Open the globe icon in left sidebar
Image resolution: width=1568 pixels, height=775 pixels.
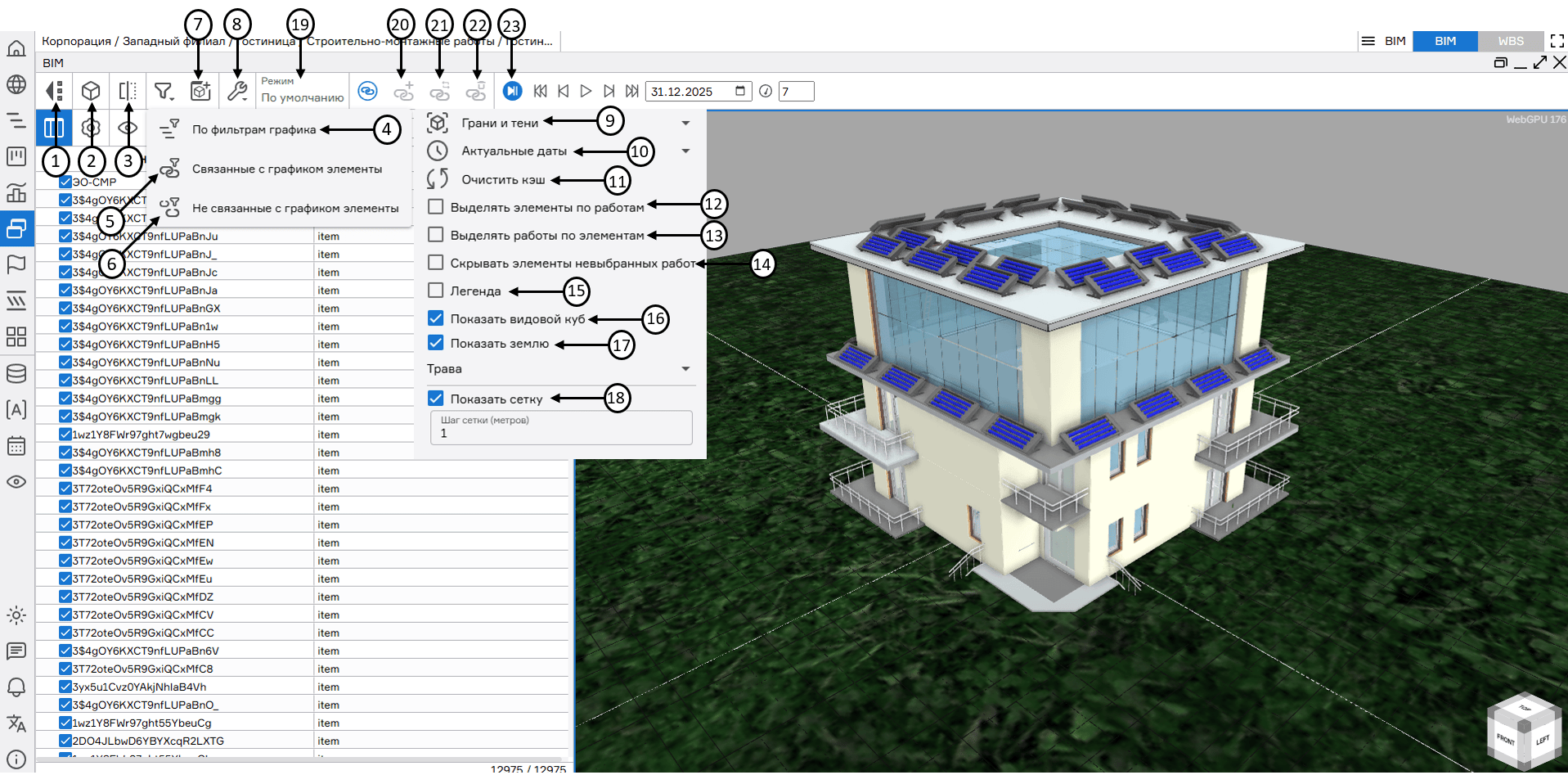16,84
